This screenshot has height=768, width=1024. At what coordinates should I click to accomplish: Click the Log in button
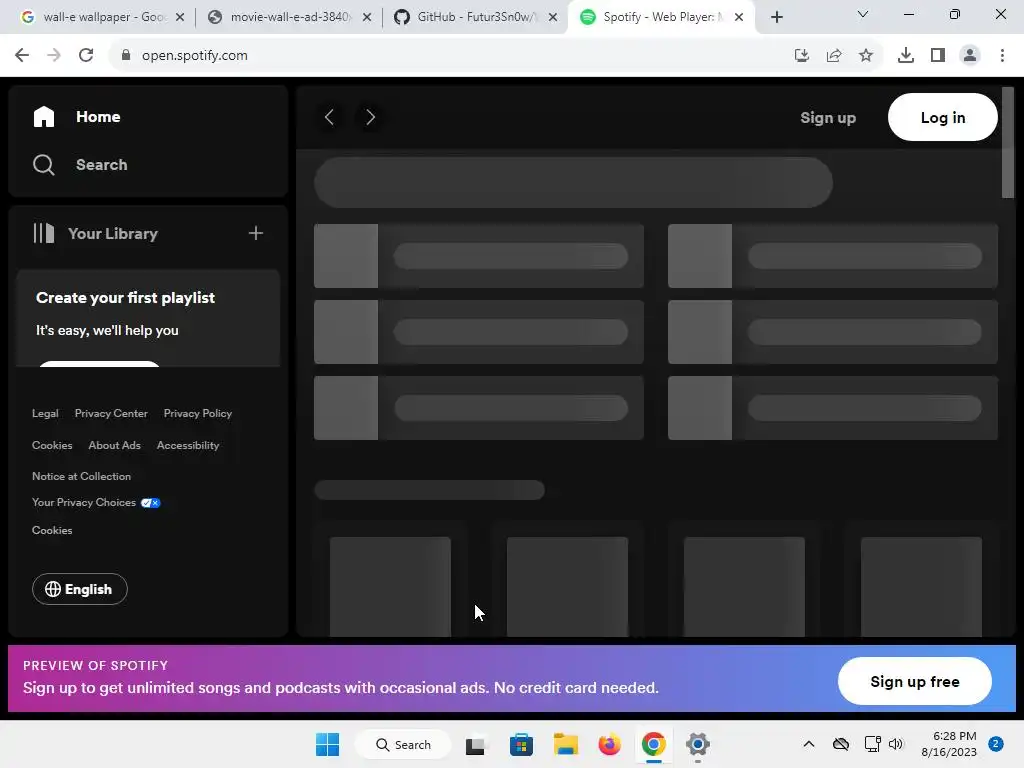[x=942, y=117]
